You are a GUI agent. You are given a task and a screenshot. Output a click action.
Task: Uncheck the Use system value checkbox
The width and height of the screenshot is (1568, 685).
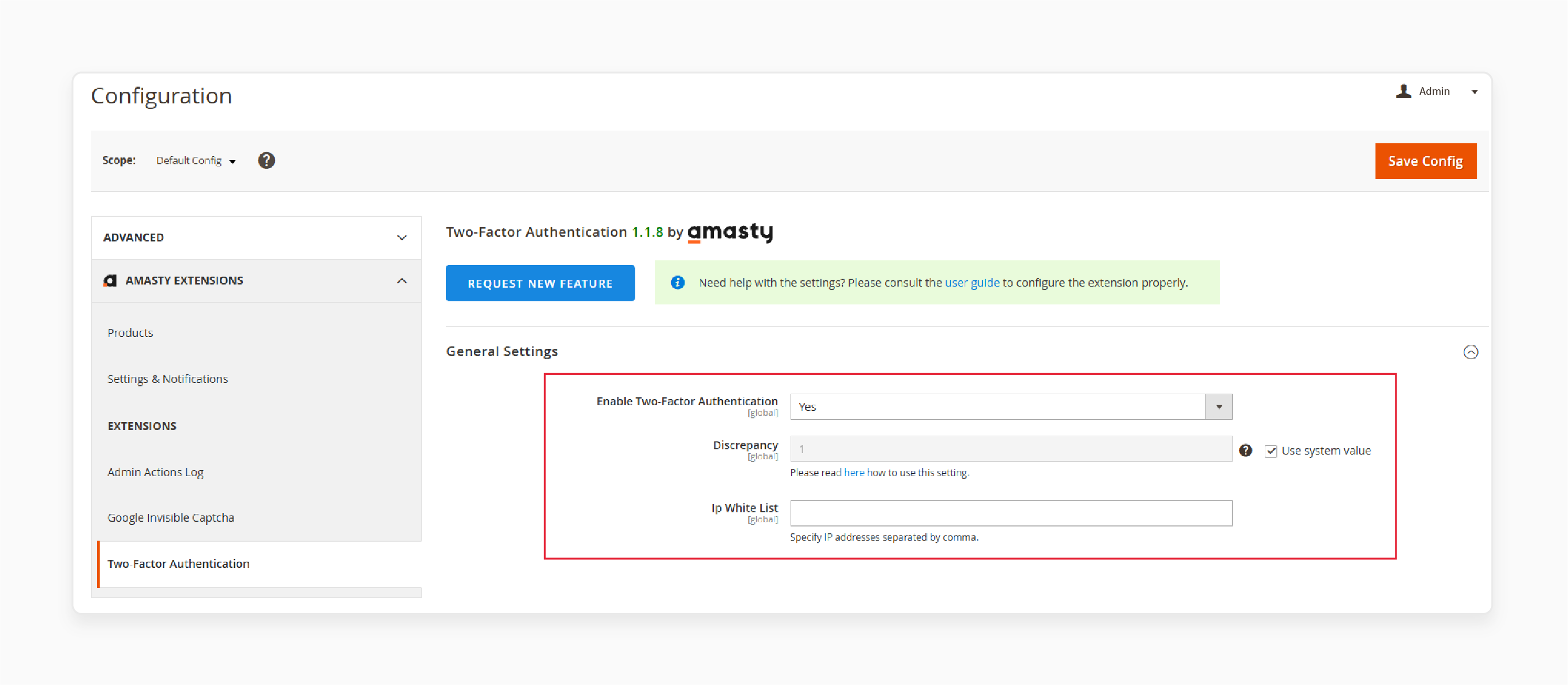(x=1271, y=451)
